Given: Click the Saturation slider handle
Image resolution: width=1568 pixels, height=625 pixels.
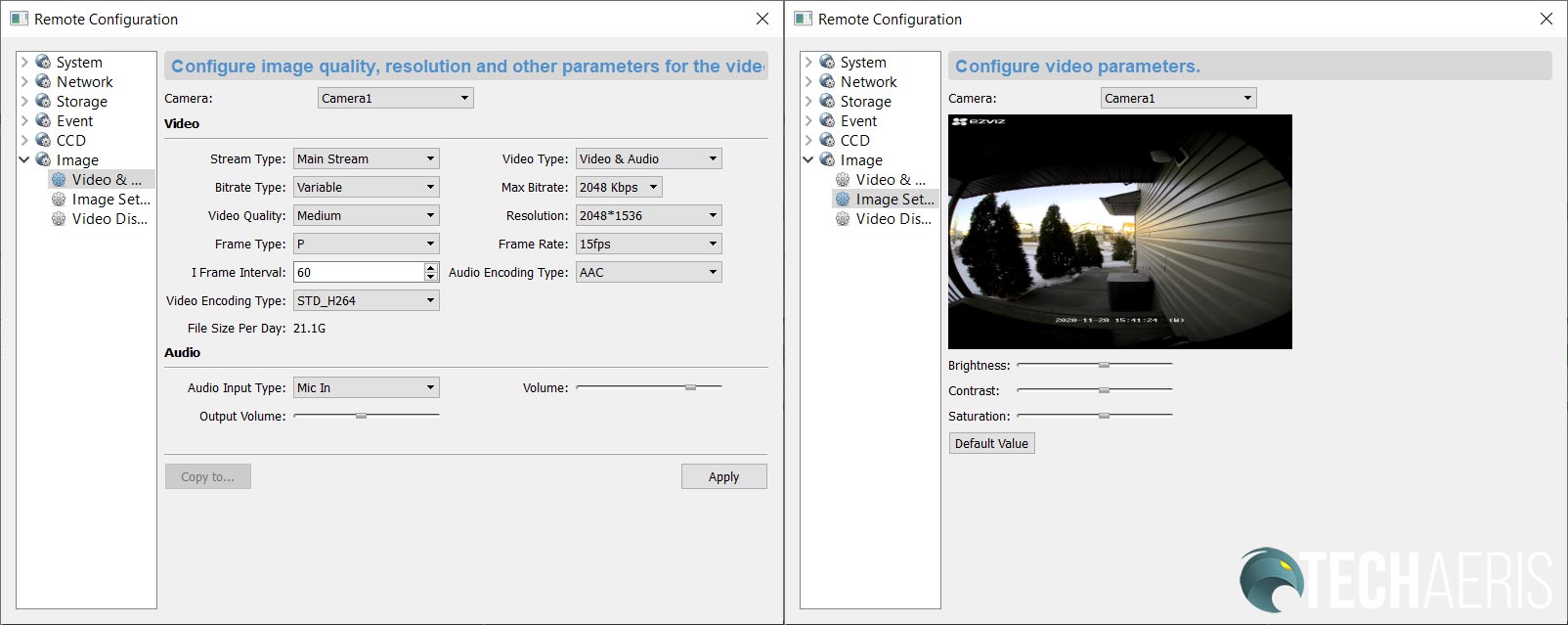Looking at the screenshot, I should (1104, 416).
